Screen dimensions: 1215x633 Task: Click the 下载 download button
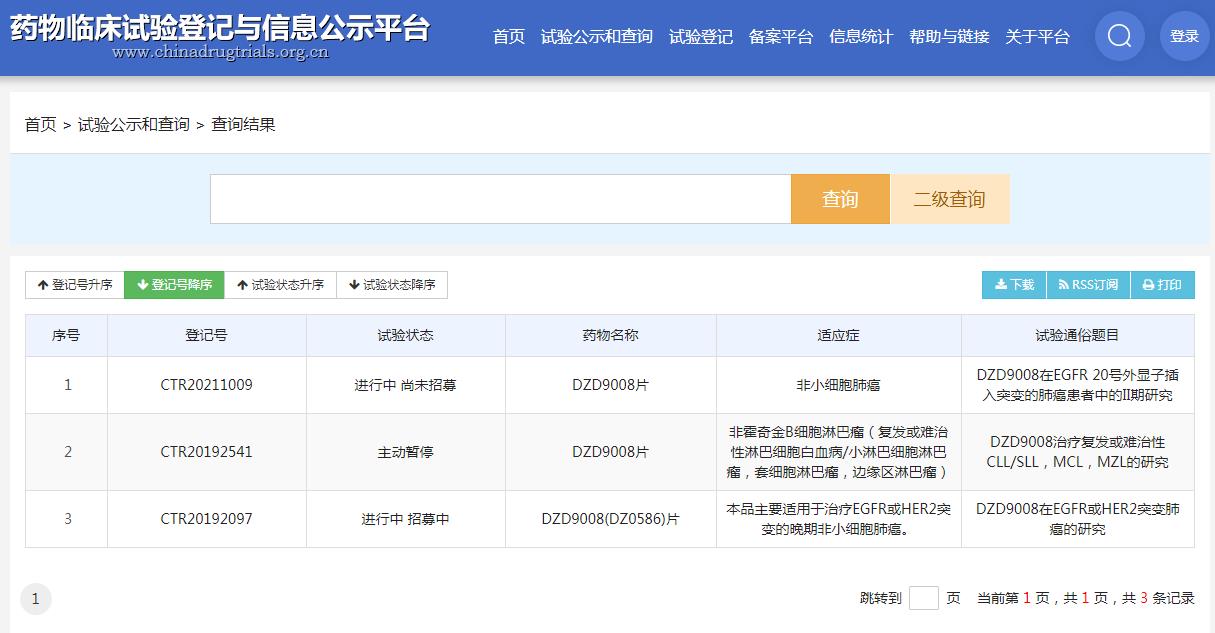pyautogui.click(x=1014, y=285)
